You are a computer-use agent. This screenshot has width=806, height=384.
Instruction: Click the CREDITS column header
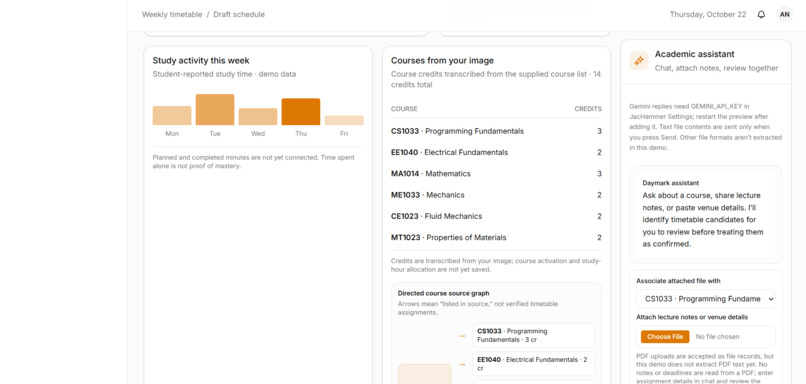click(x=588, y=109)
